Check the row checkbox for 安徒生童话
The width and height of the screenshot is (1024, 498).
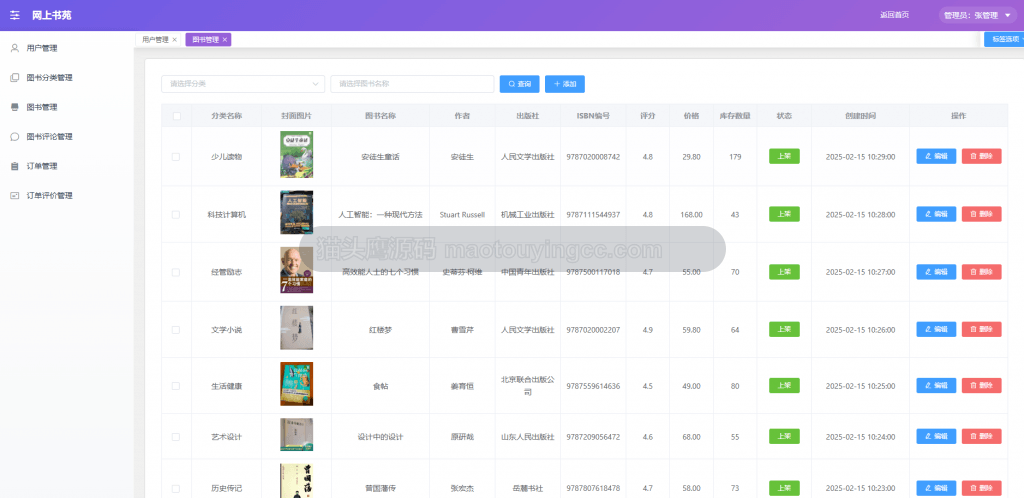176,157
